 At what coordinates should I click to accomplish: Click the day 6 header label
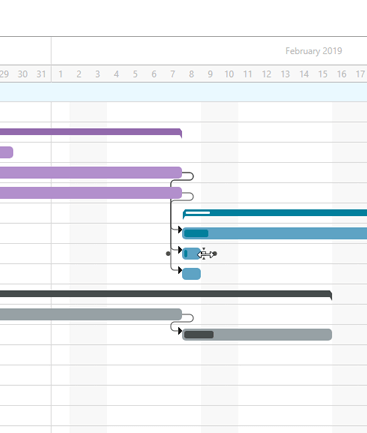pyautogui.click(x=154, y=74)
